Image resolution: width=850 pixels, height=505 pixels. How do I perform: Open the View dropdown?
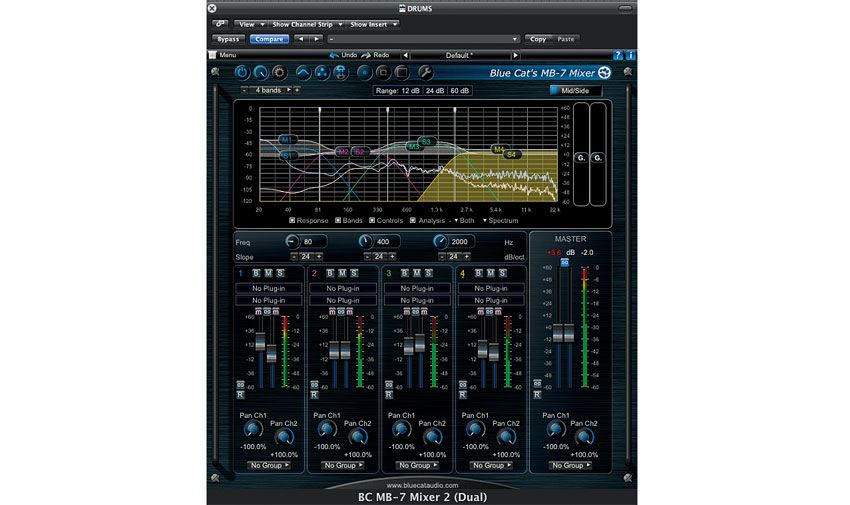[x=250, y=24]
